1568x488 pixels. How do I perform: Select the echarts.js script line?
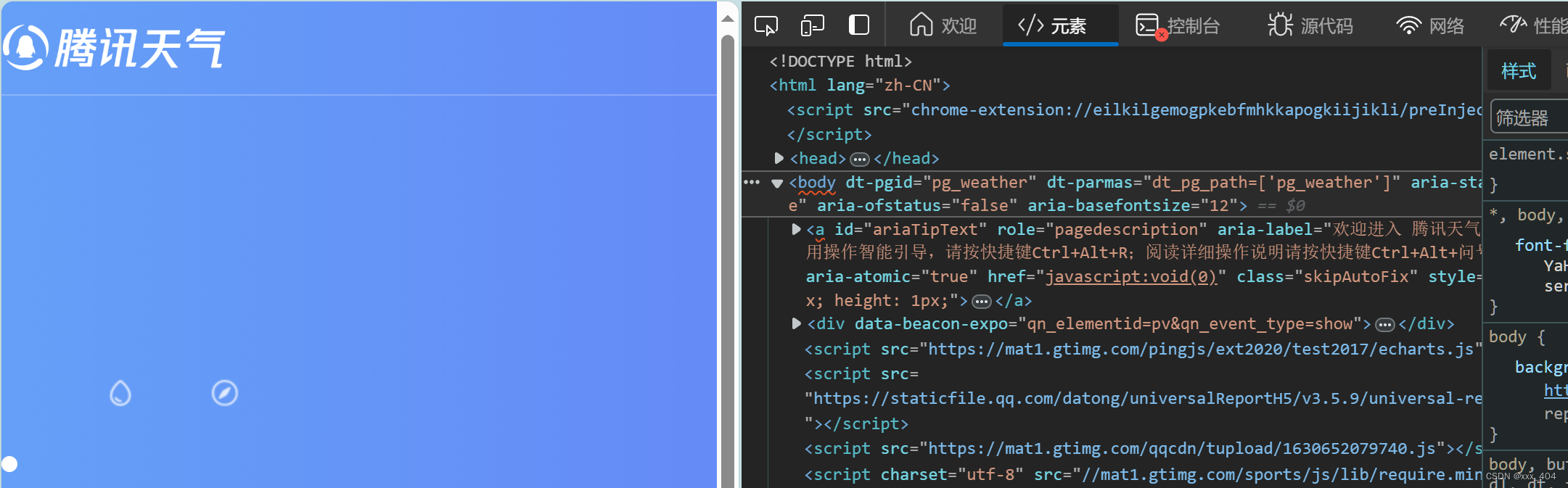pyautogui.click(x=1143, y=349)
